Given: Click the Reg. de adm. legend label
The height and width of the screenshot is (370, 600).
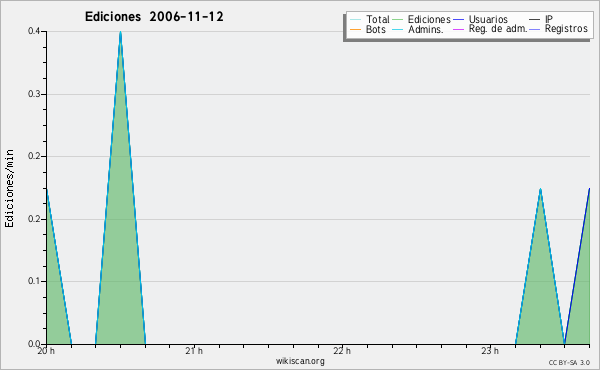Looking at the screenshot, I should pyautogui.click(x=498, y=29).
